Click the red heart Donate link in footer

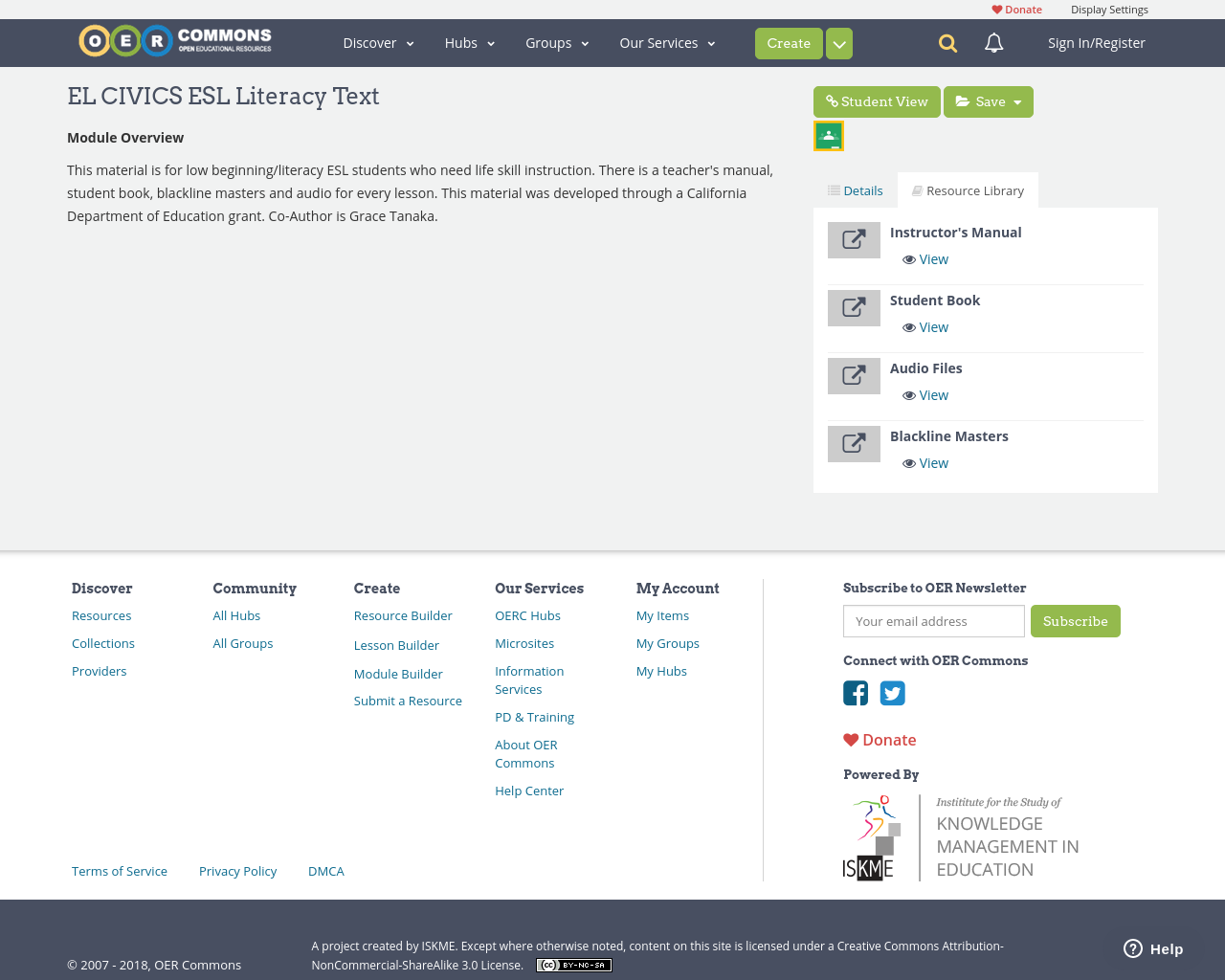[880, 740]
